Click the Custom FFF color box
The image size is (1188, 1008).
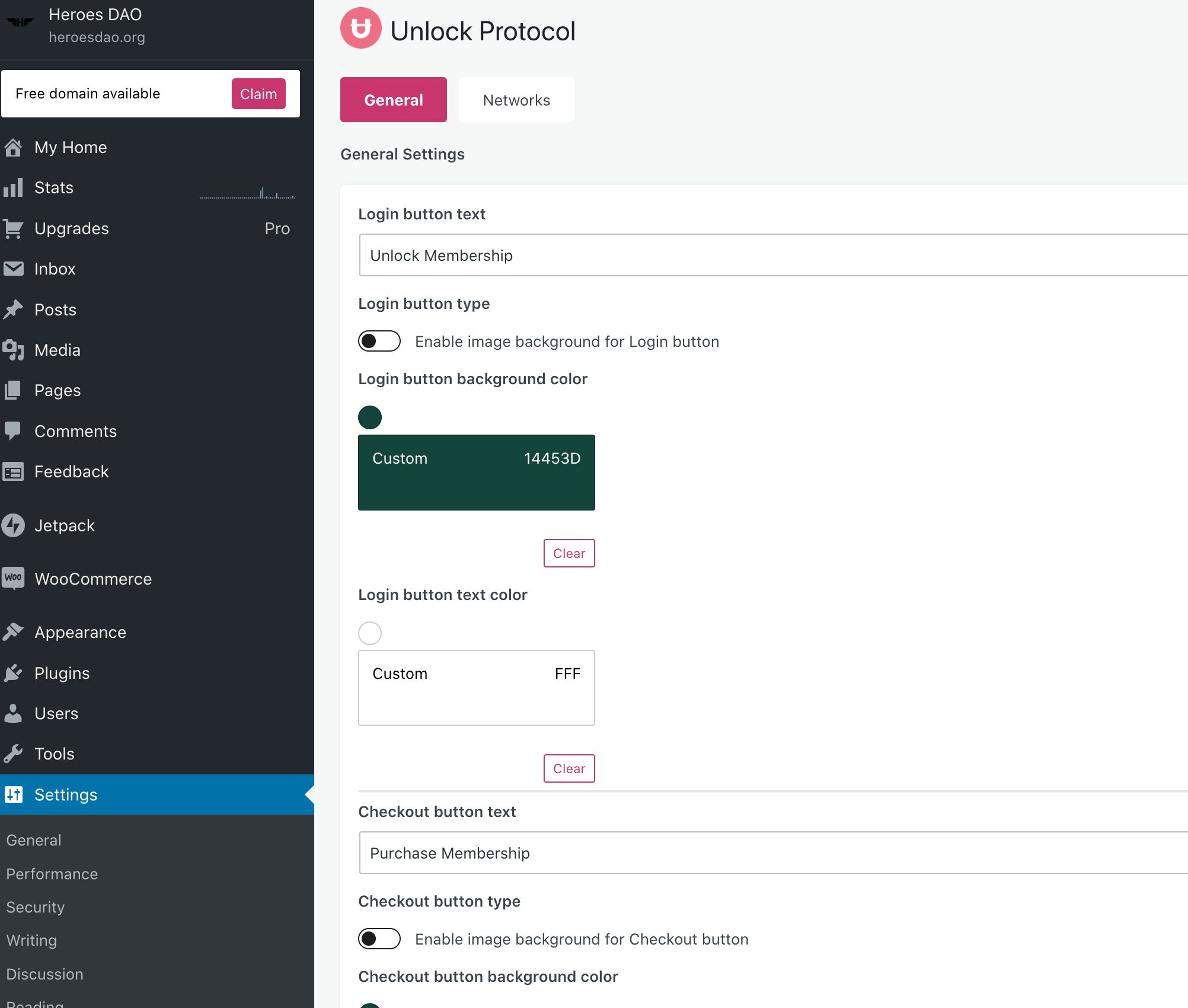477,688
